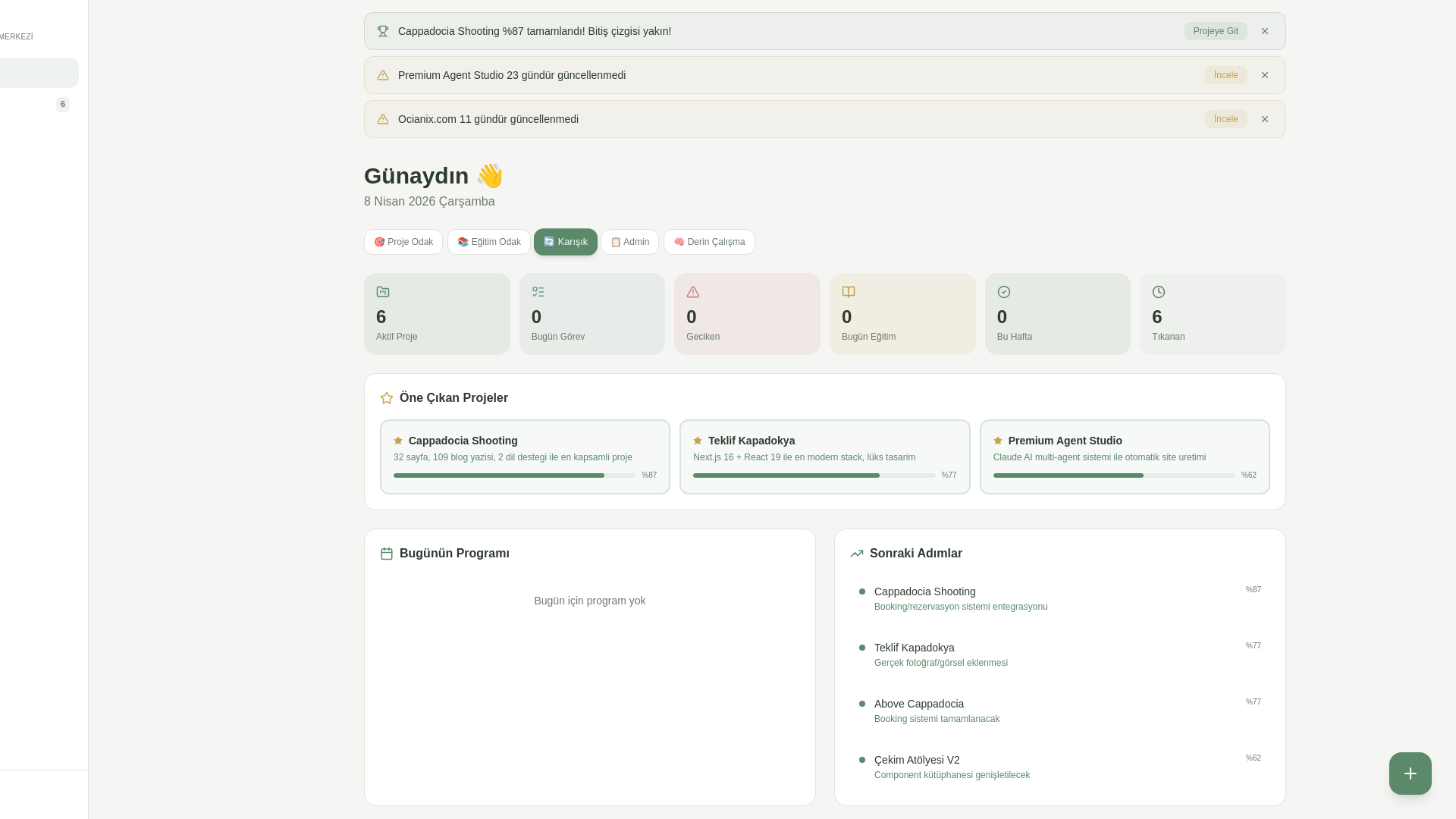This screenshot has height=819, width=1456.
Task: Select the Admin mode
Action: (630, 242)
